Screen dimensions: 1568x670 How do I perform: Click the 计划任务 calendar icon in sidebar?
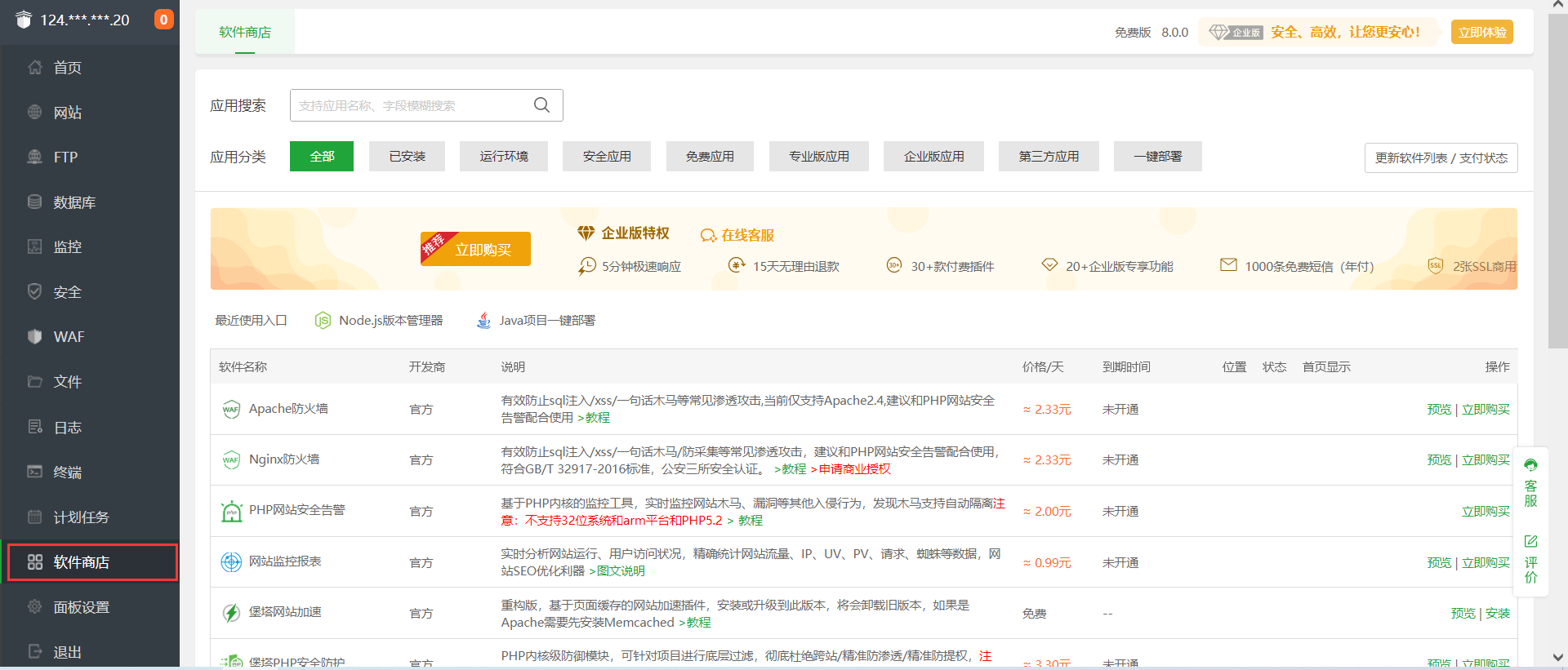coord(34,517)
